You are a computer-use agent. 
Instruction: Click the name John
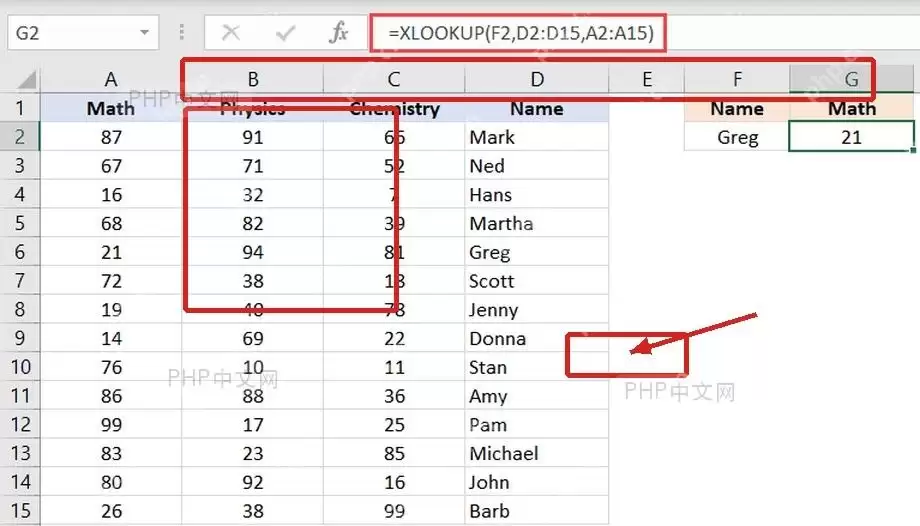pos(489,482)
